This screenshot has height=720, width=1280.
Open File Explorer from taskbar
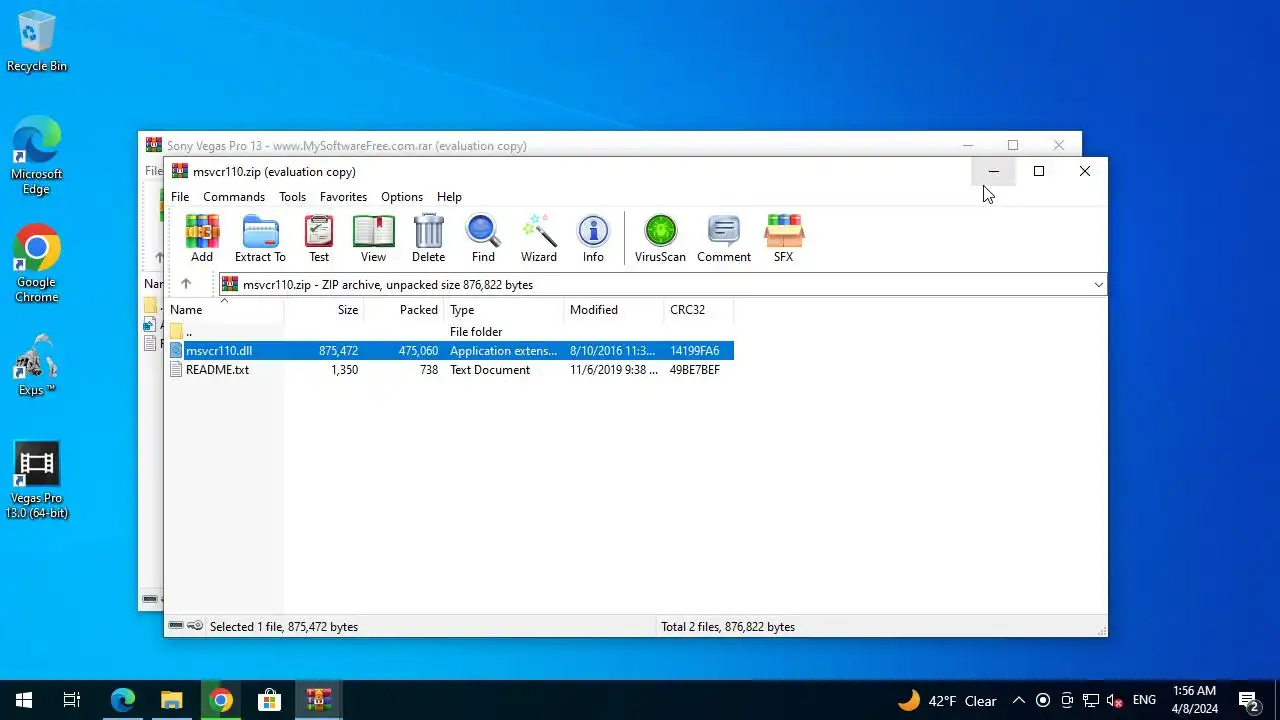click(172, 700)
